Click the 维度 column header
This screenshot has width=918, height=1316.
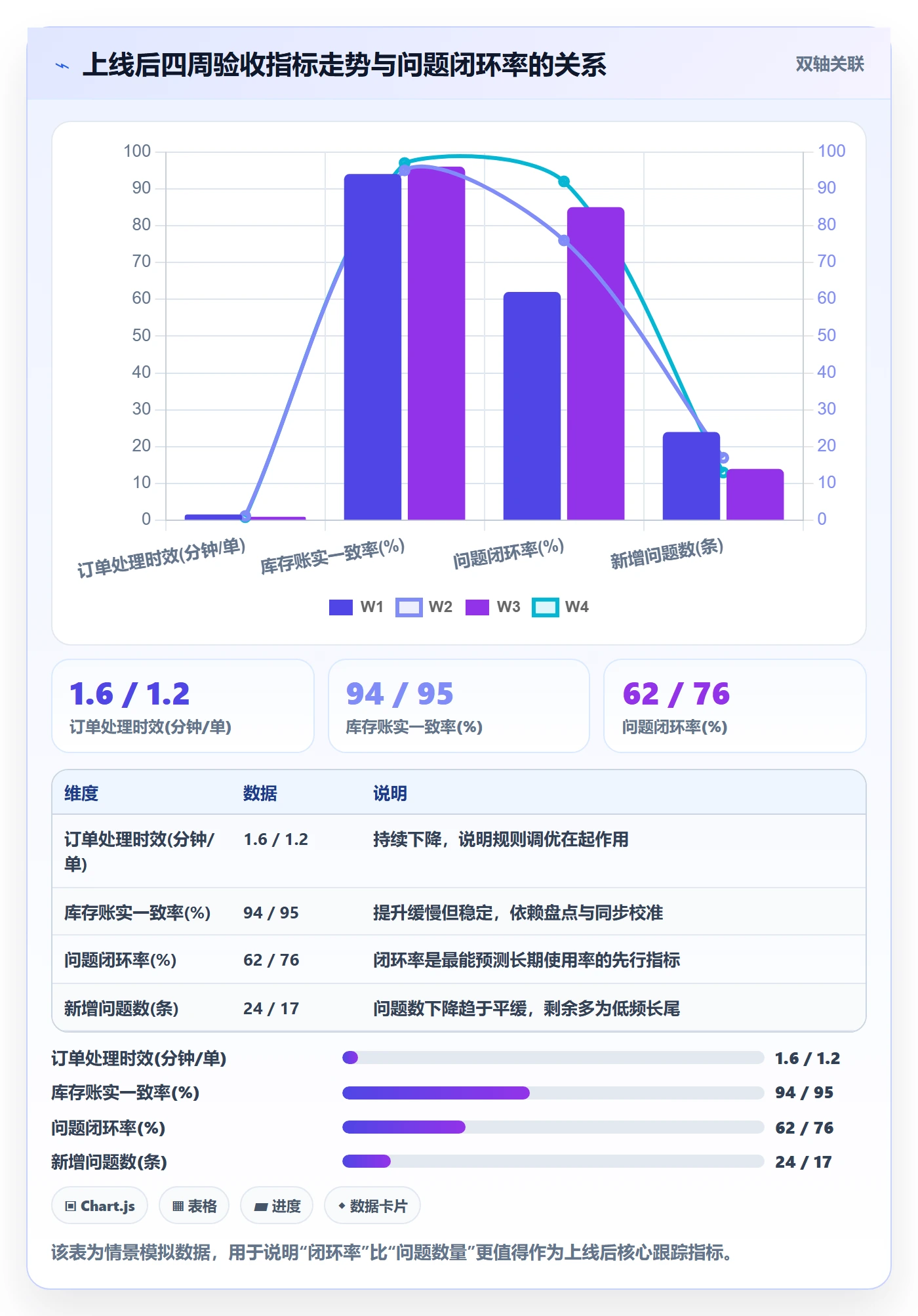click(x=81, y=793)
